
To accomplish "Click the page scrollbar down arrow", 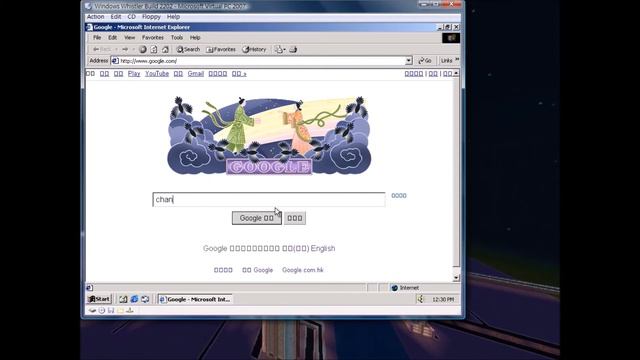I will 456,278.
